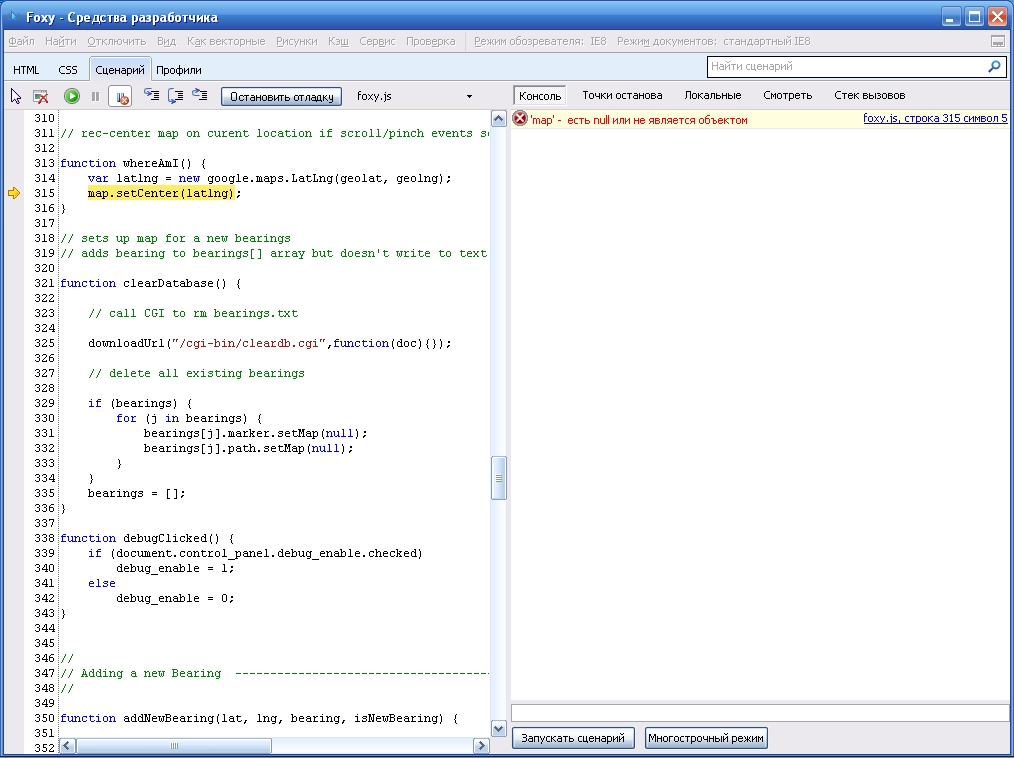The height and width of the screenshot is (758, 1014).
Task: Click the vertical scrollbar thumb in code pane
Action: tap(499, 478)
